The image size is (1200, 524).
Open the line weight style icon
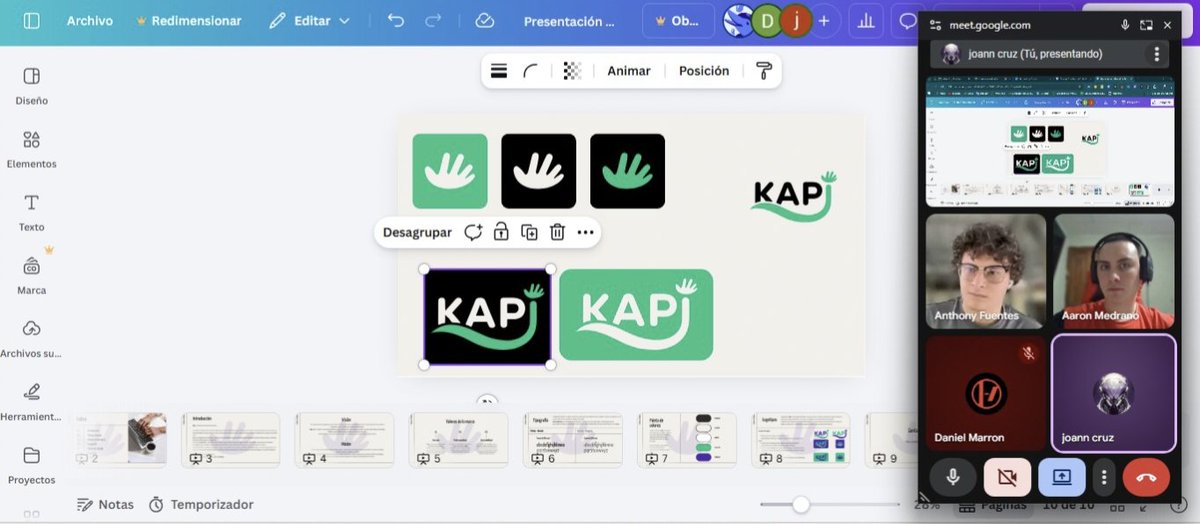(499, 71)
